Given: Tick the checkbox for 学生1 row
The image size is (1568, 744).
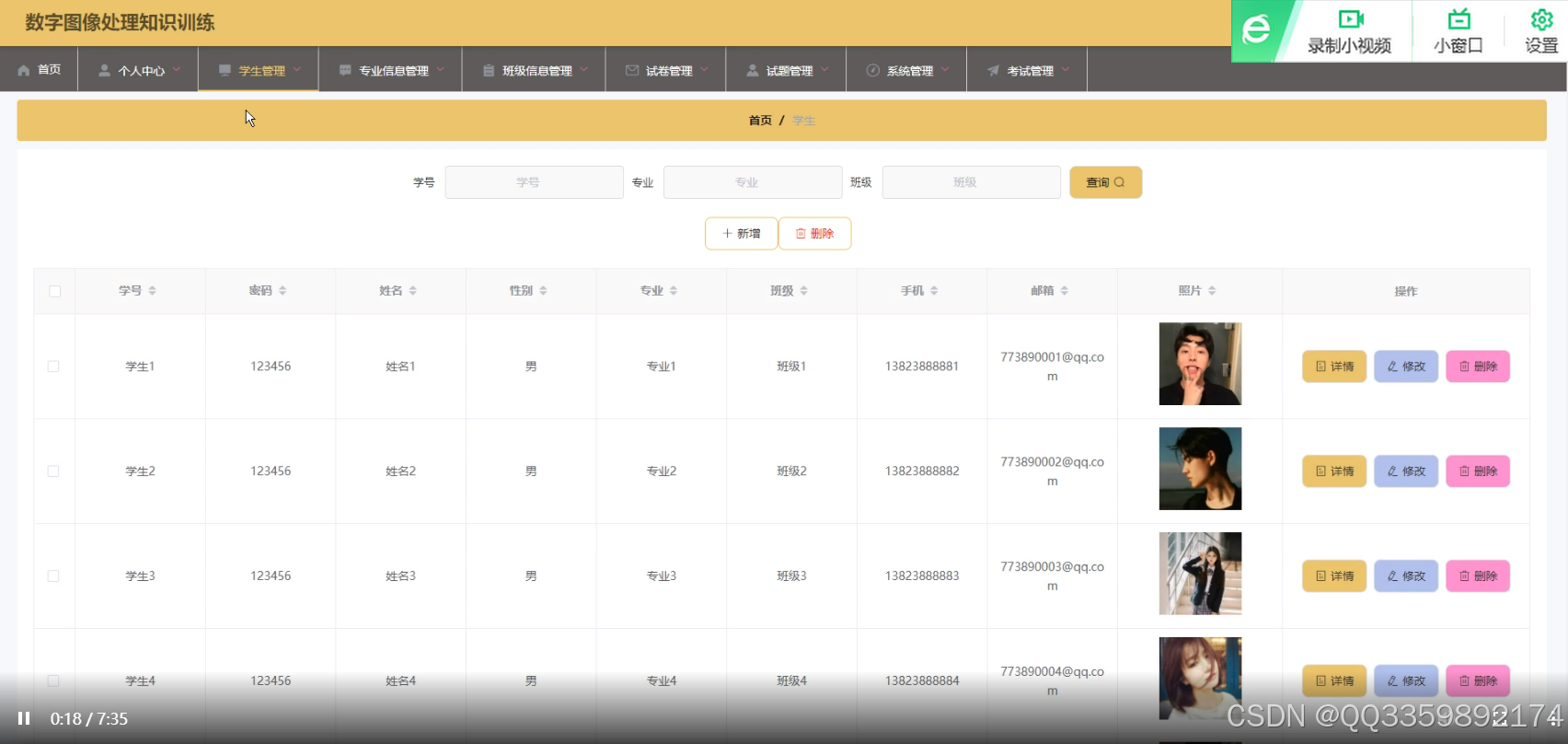Looking at the screenshot, I should 53,366.
